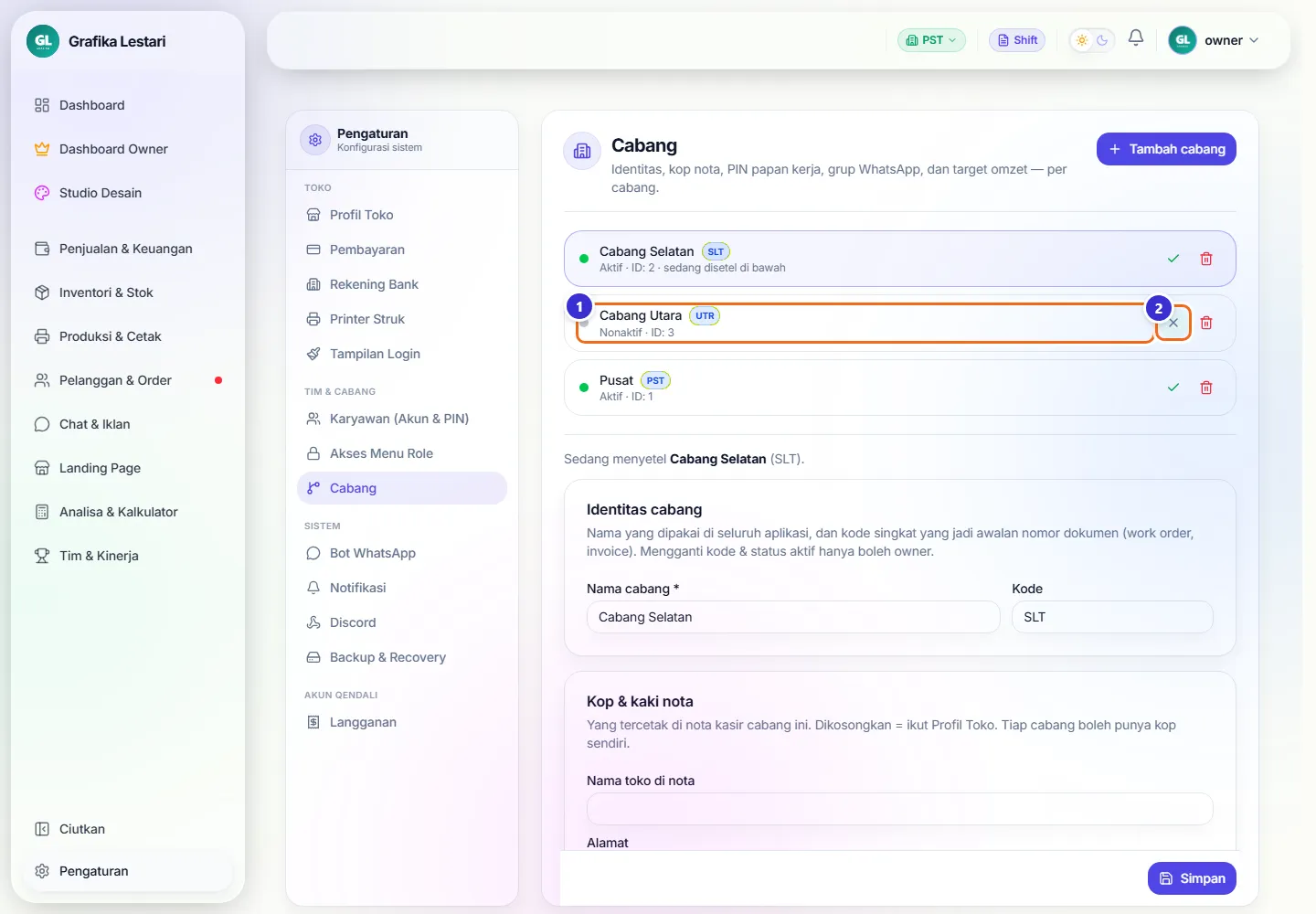Screen dimensions: 1316x914
Task: Save changes with Simpan button
Action: pyautogui.click(x=1192, y=878)
